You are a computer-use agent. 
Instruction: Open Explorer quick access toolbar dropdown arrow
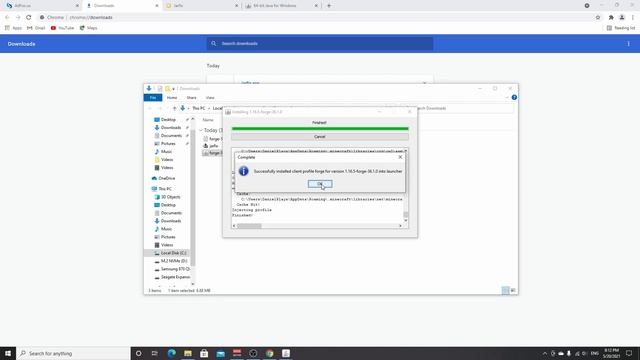click(x=173, y=89)
